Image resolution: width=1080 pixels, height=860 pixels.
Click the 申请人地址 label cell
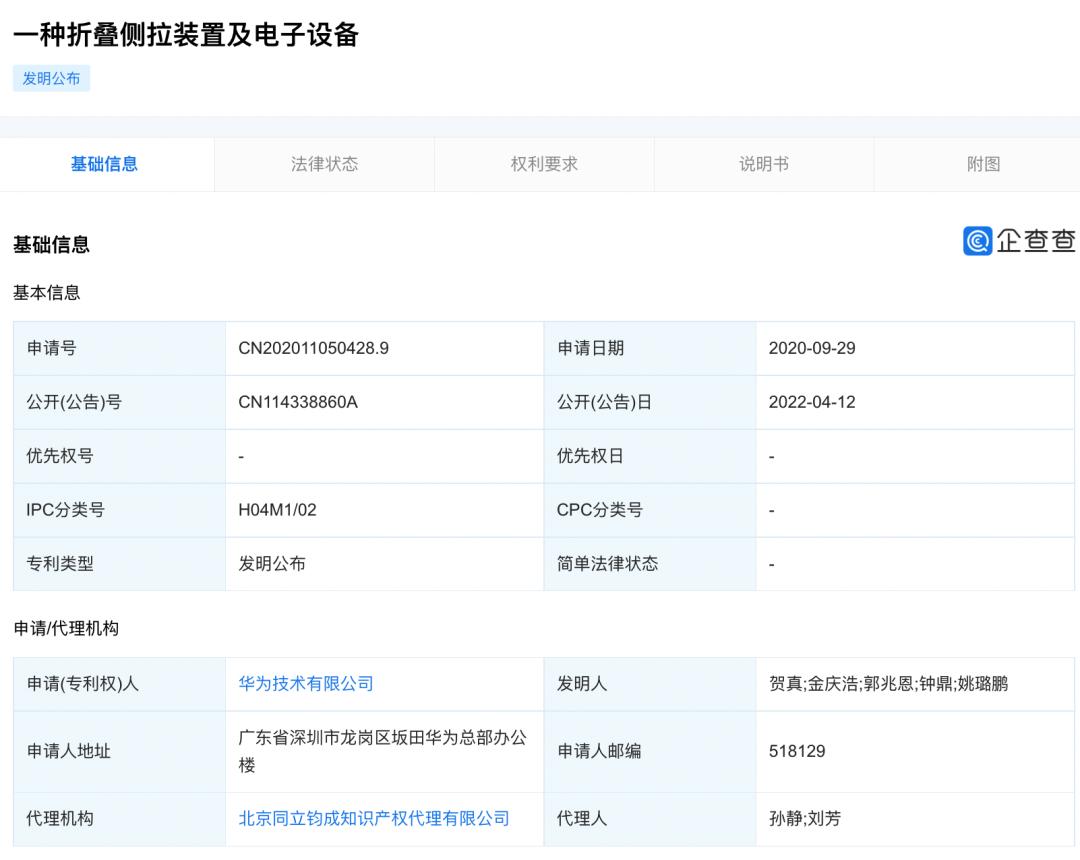(x=119, y=751)
